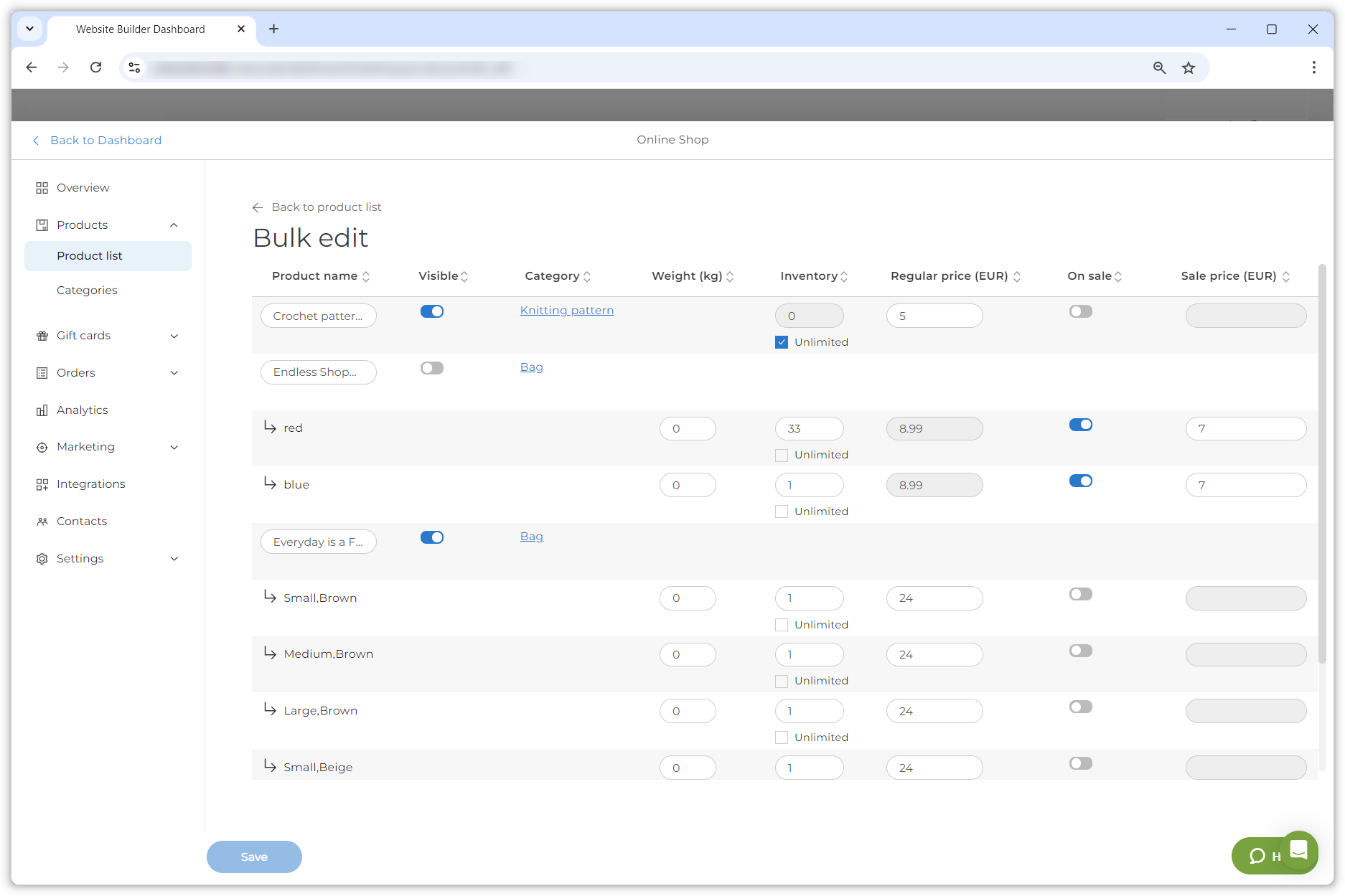The height and width of the screenshot is (896, 1345).
Task: Reload the page in browser
Action: point(95,67)
